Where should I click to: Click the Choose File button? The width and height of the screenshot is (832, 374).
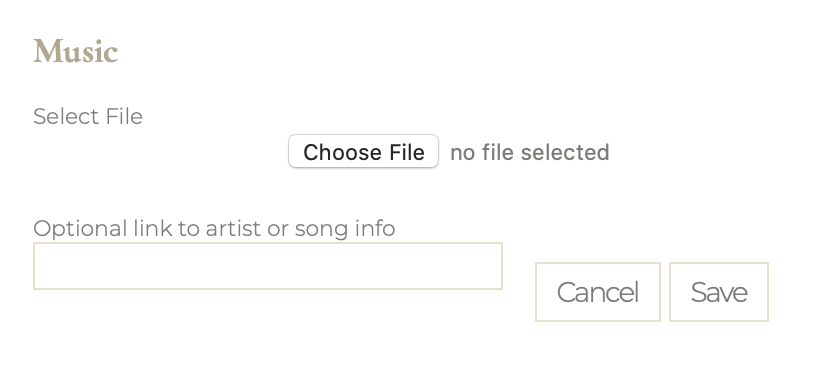[363, 152]
